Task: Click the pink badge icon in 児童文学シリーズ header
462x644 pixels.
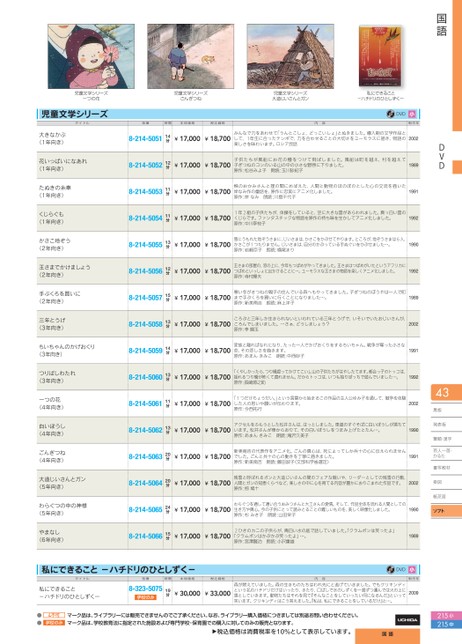Action: click(412, 114)
